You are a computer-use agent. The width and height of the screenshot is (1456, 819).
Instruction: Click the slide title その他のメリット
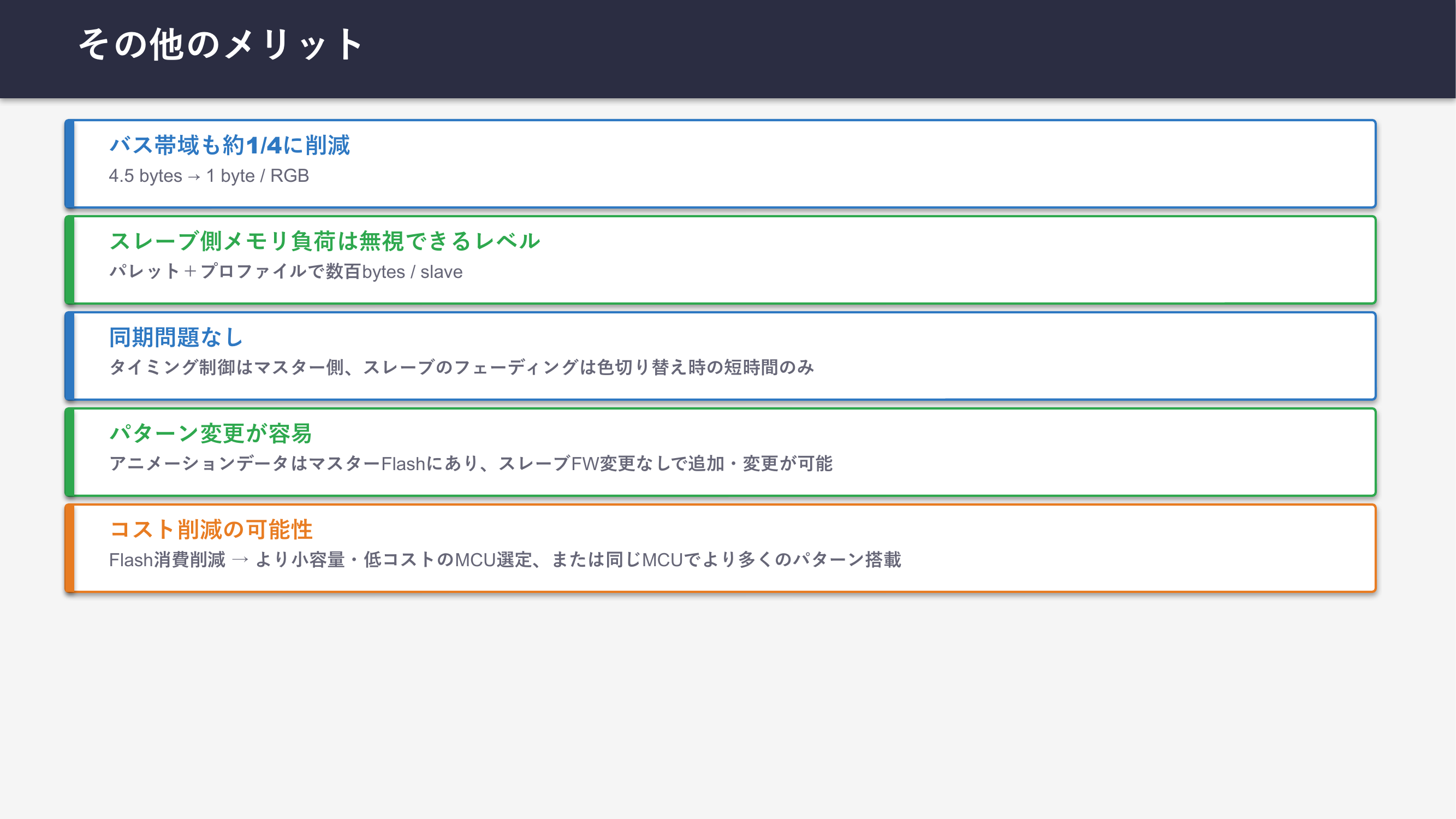pyautogui.click(x=221, y=44)
